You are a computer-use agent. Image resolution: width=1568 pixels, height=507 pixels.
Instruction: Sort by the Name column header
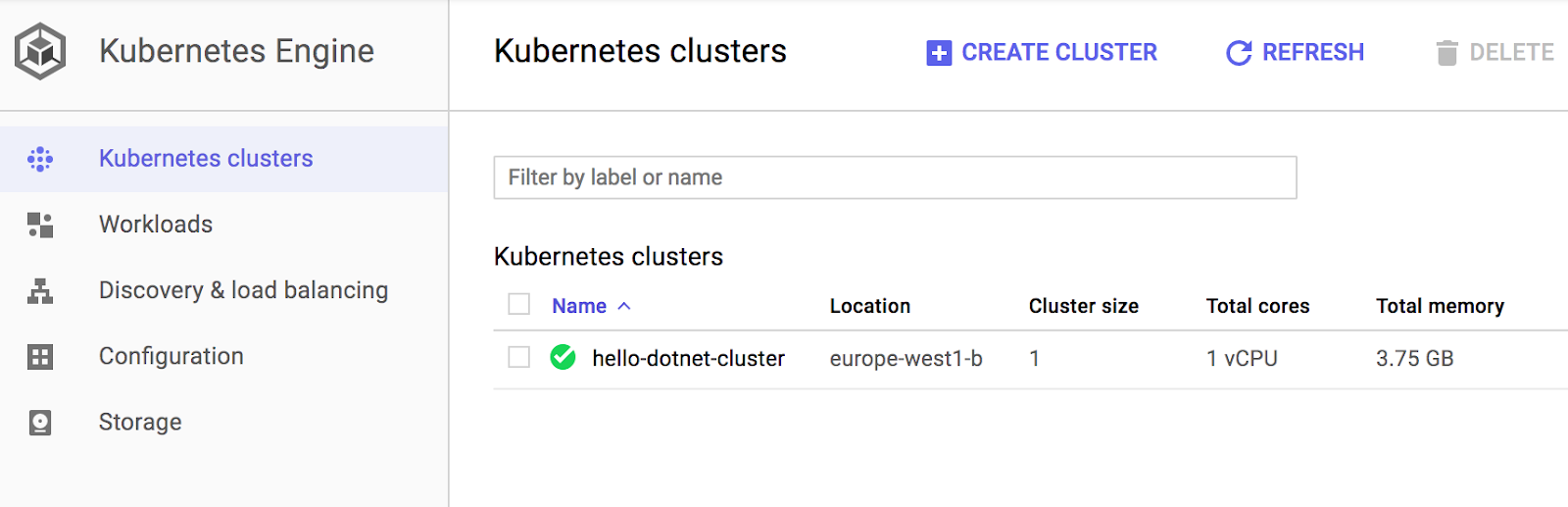(x=579, y=306)
